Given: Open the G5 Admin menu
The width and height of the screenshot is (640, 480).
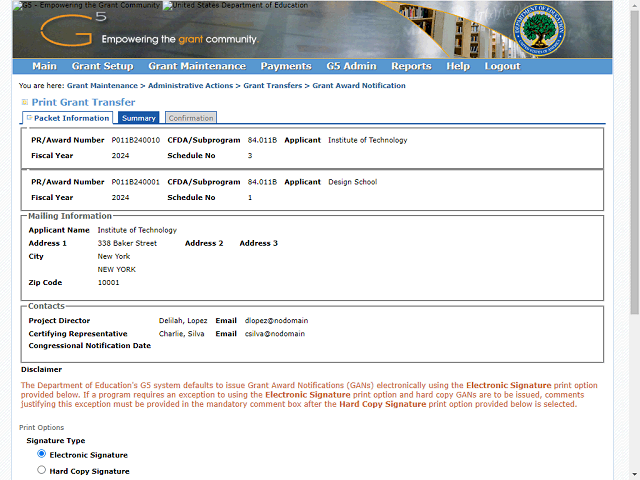Looking at the screenshot, I should coord(351,66).
